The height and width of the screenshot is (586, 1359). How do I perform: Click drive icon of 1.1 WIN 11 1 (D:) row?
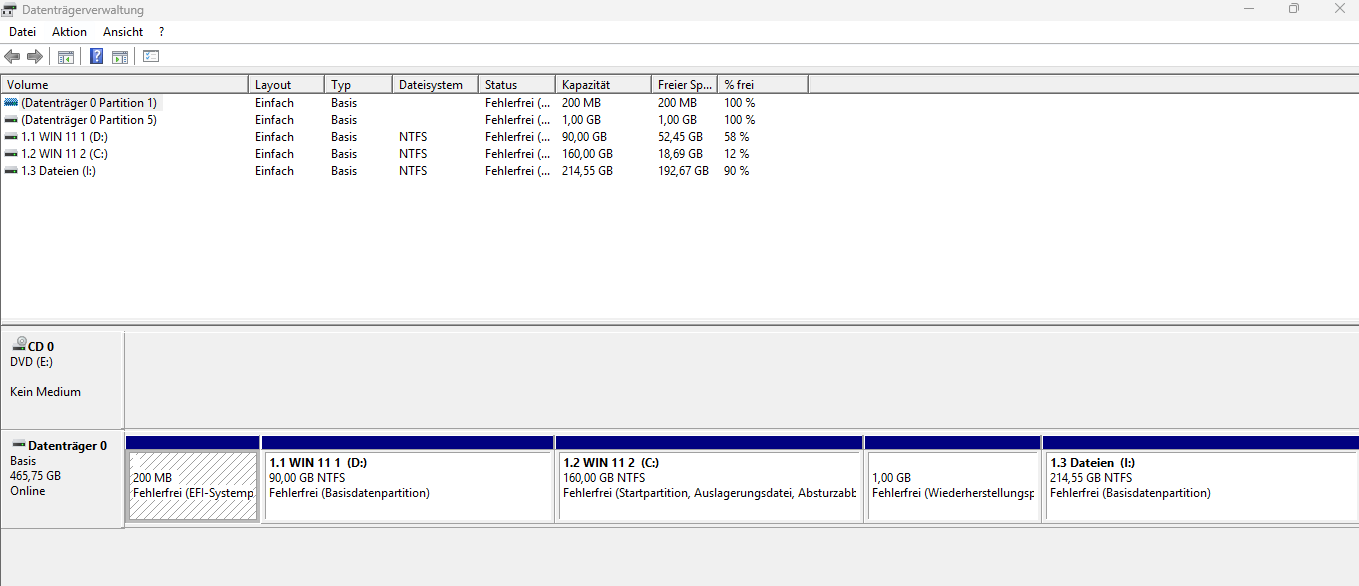11,137
